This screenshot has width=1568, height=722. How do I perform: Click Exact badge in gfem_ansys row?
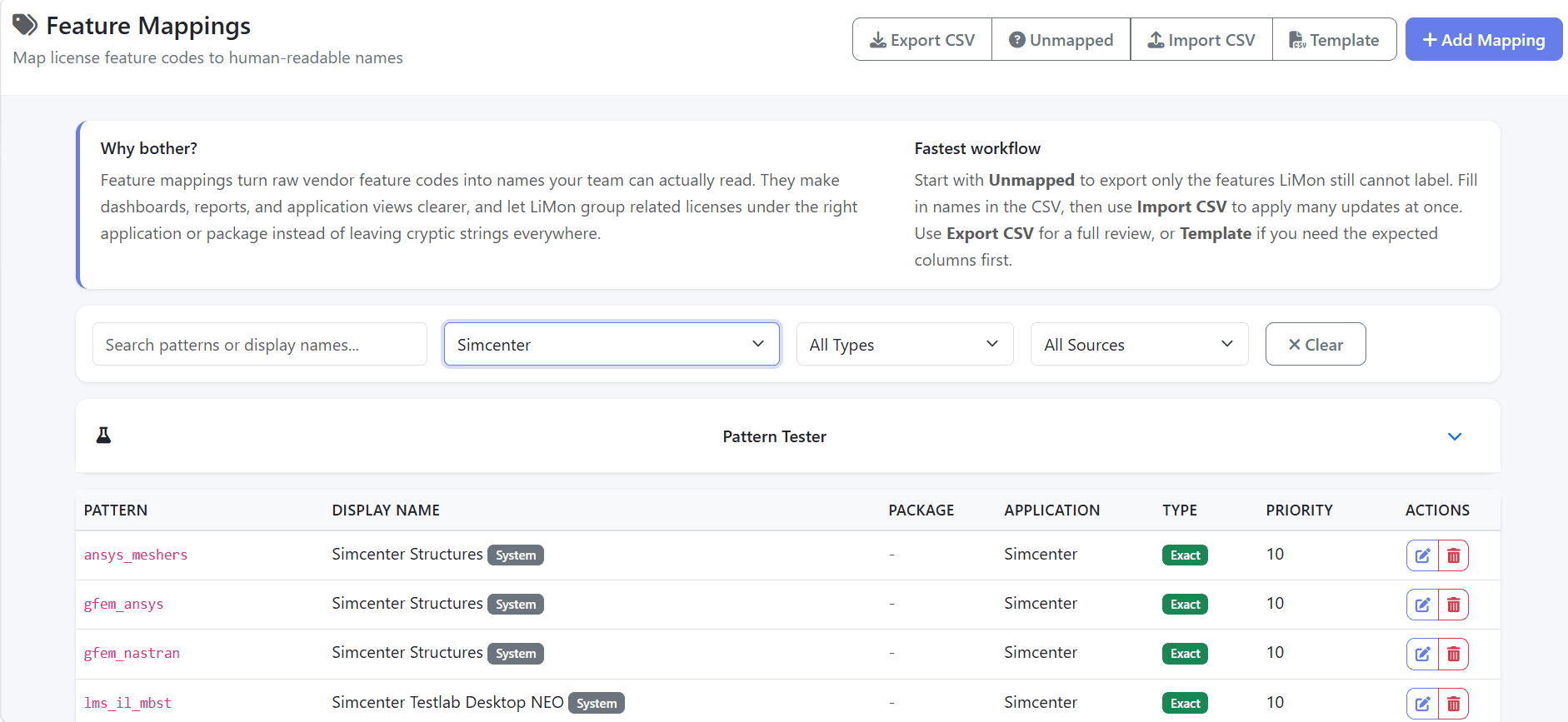(1185, 605)
